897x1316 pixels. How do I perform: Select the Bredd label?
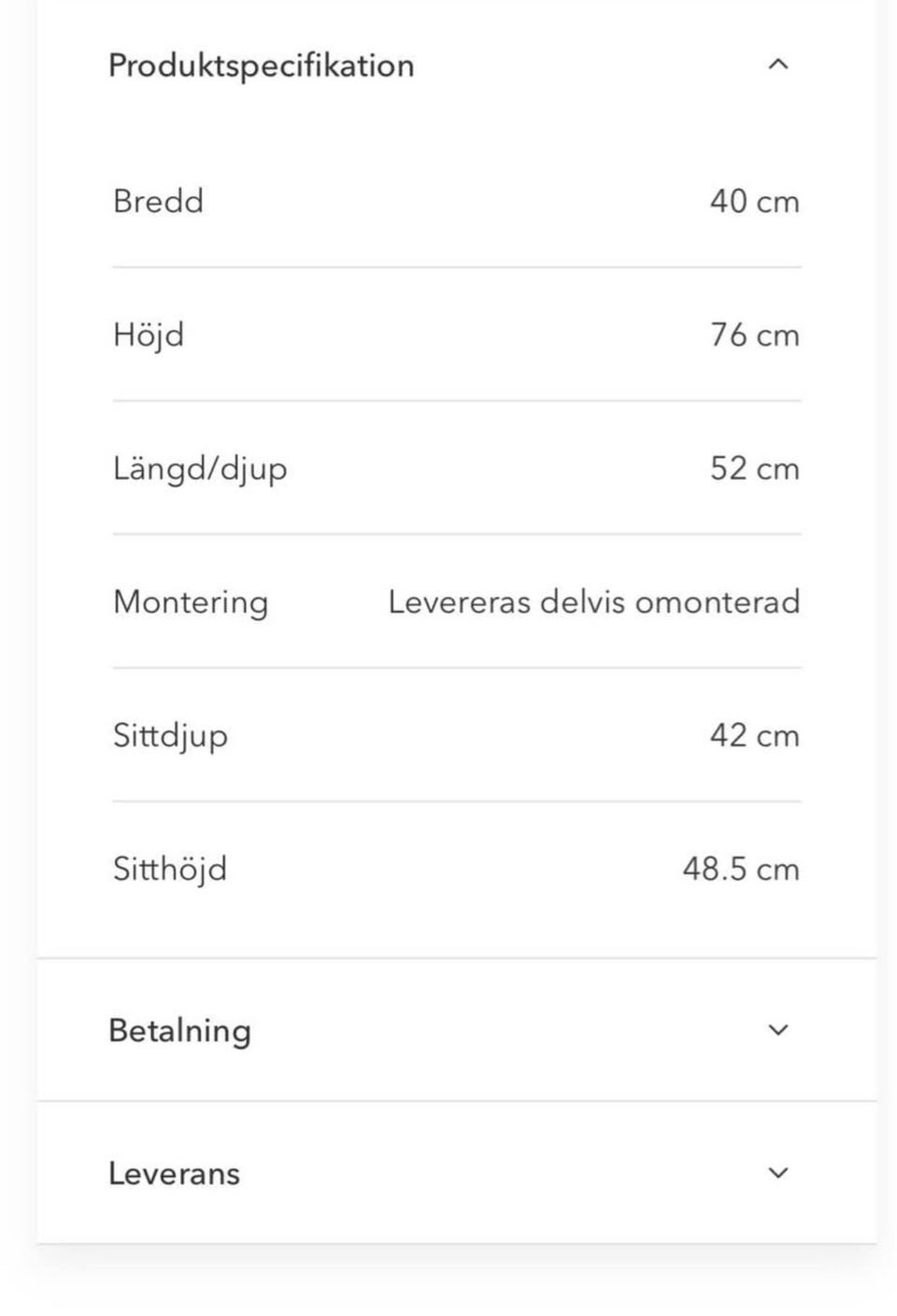click(158, 201)
